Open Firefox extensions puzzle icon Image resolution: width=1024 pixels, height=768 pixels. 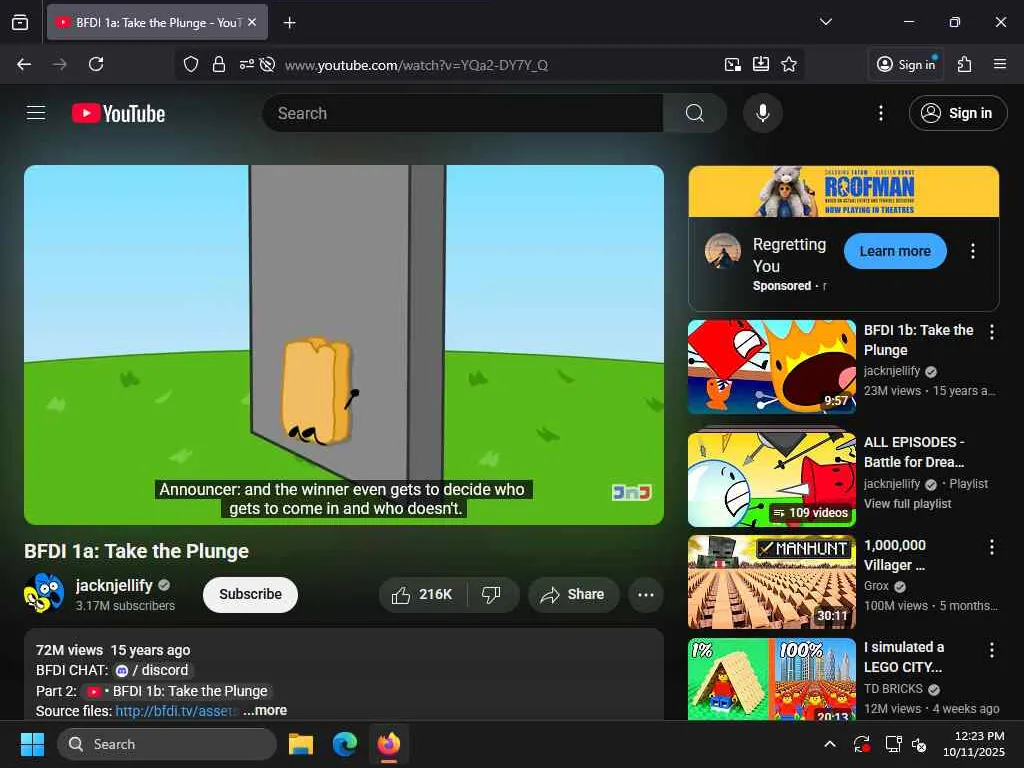tap(965, 64)
